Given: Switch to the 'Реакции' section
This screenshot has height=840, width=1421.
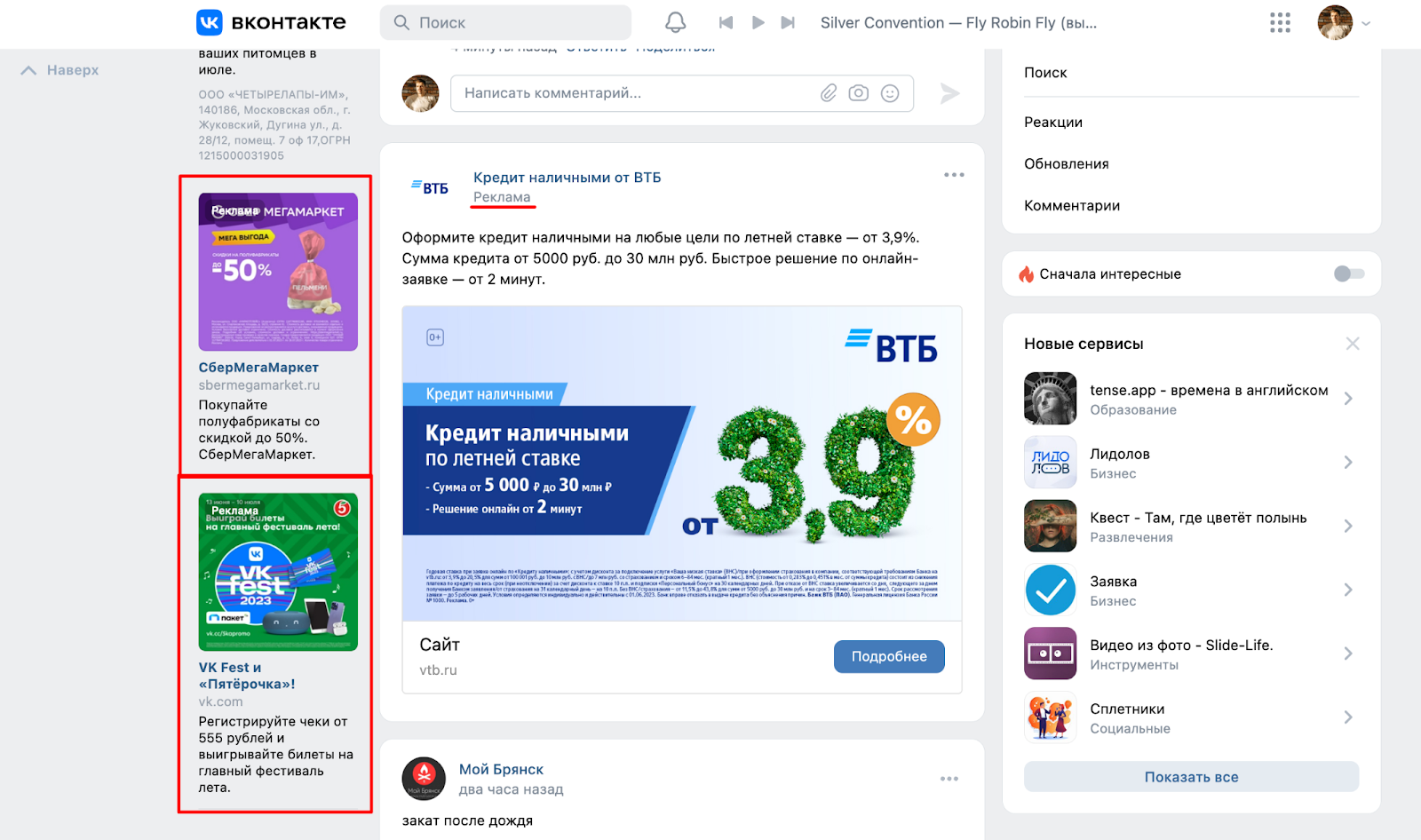Looking at the screenshot, I should [1053, 122].
